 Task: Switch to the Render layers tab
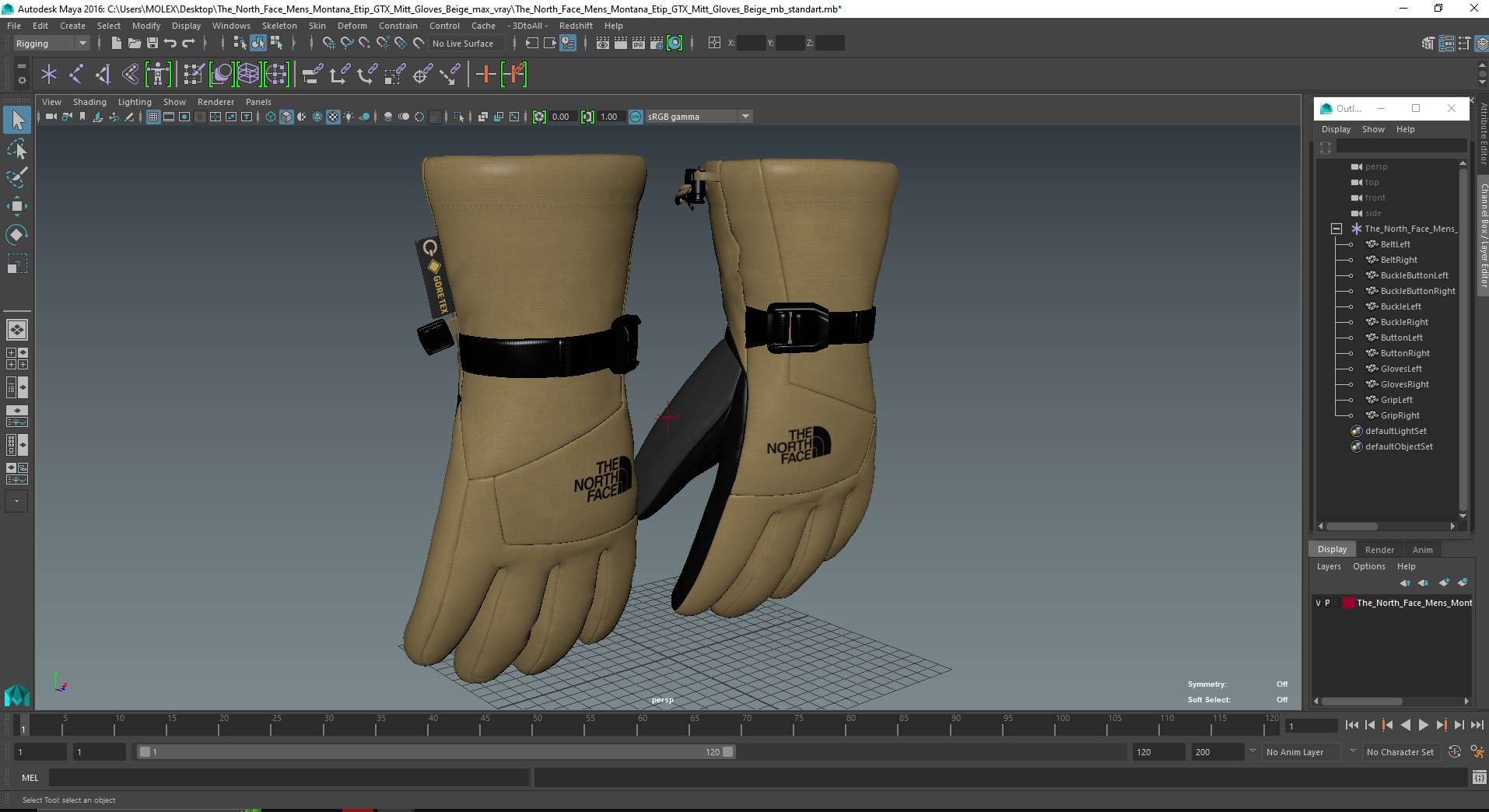[x=1379, y=550]
